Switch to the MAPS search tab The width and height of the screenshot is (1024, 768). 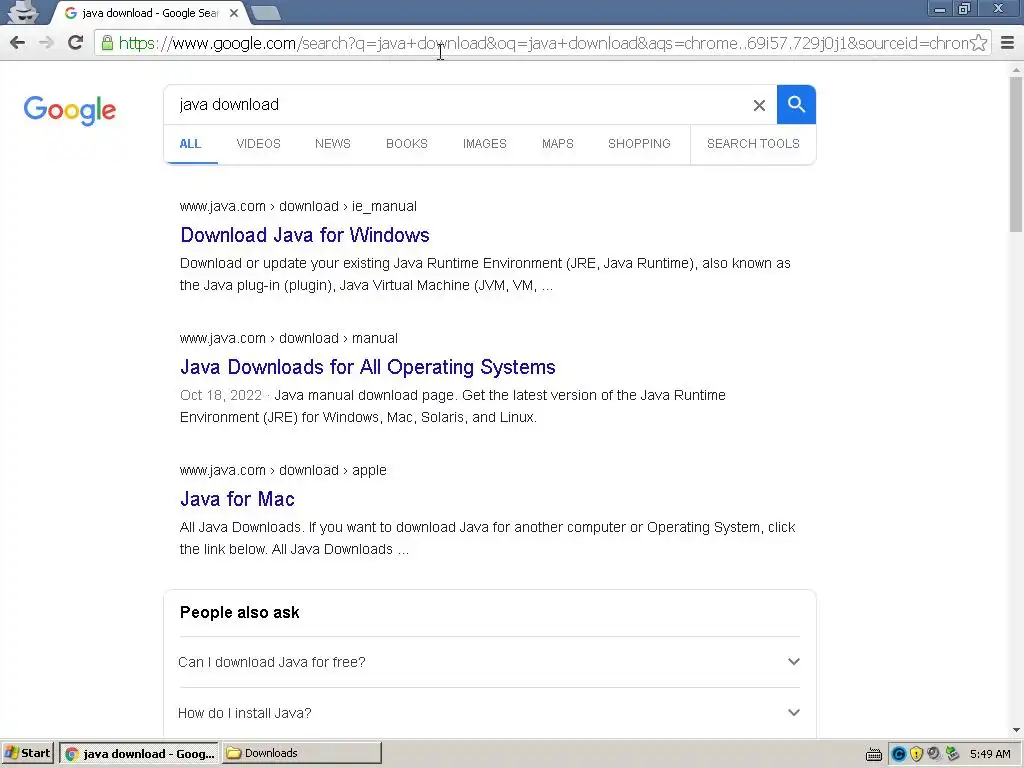[x=558, y=144]
